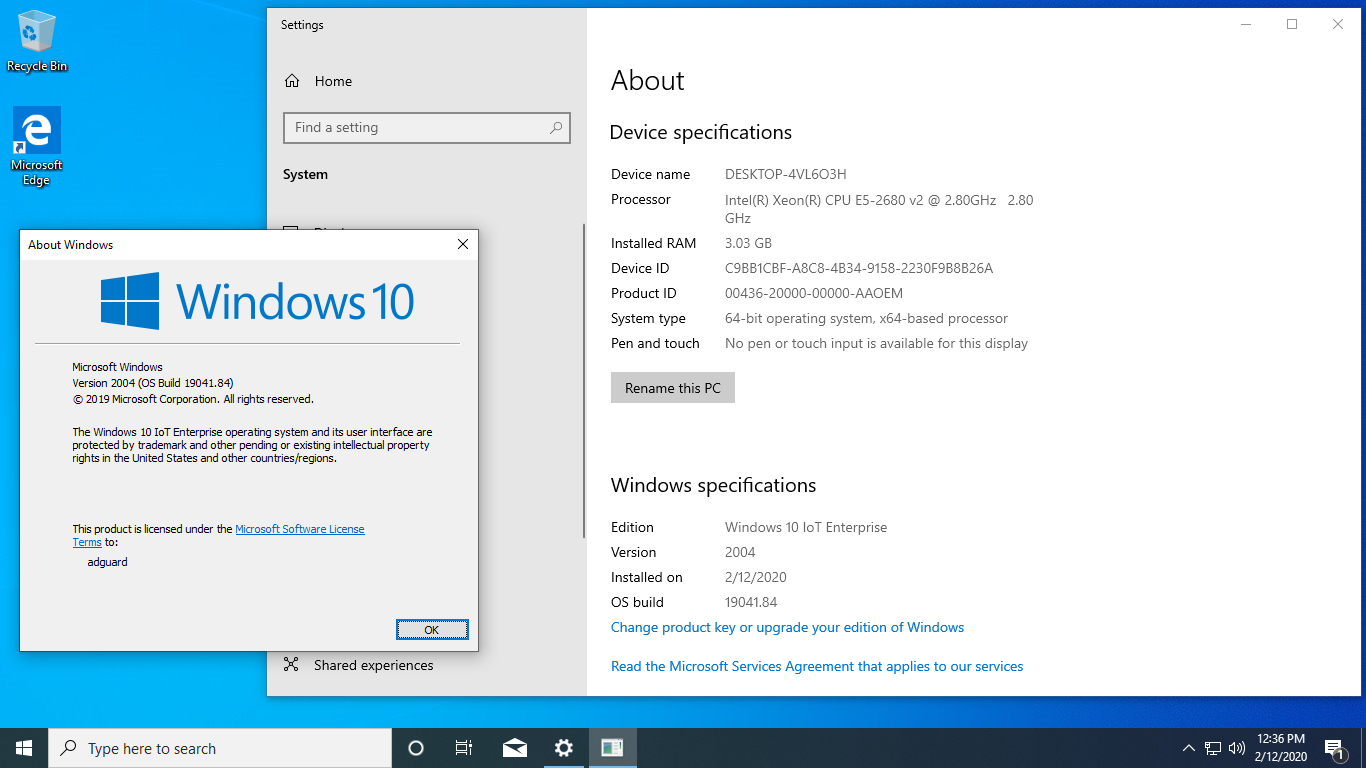Click System type value 64-bit operating system
Image resolution: width=1366 pixels, height=768 pixels.
pyautogui.click(x=866, y=318)
